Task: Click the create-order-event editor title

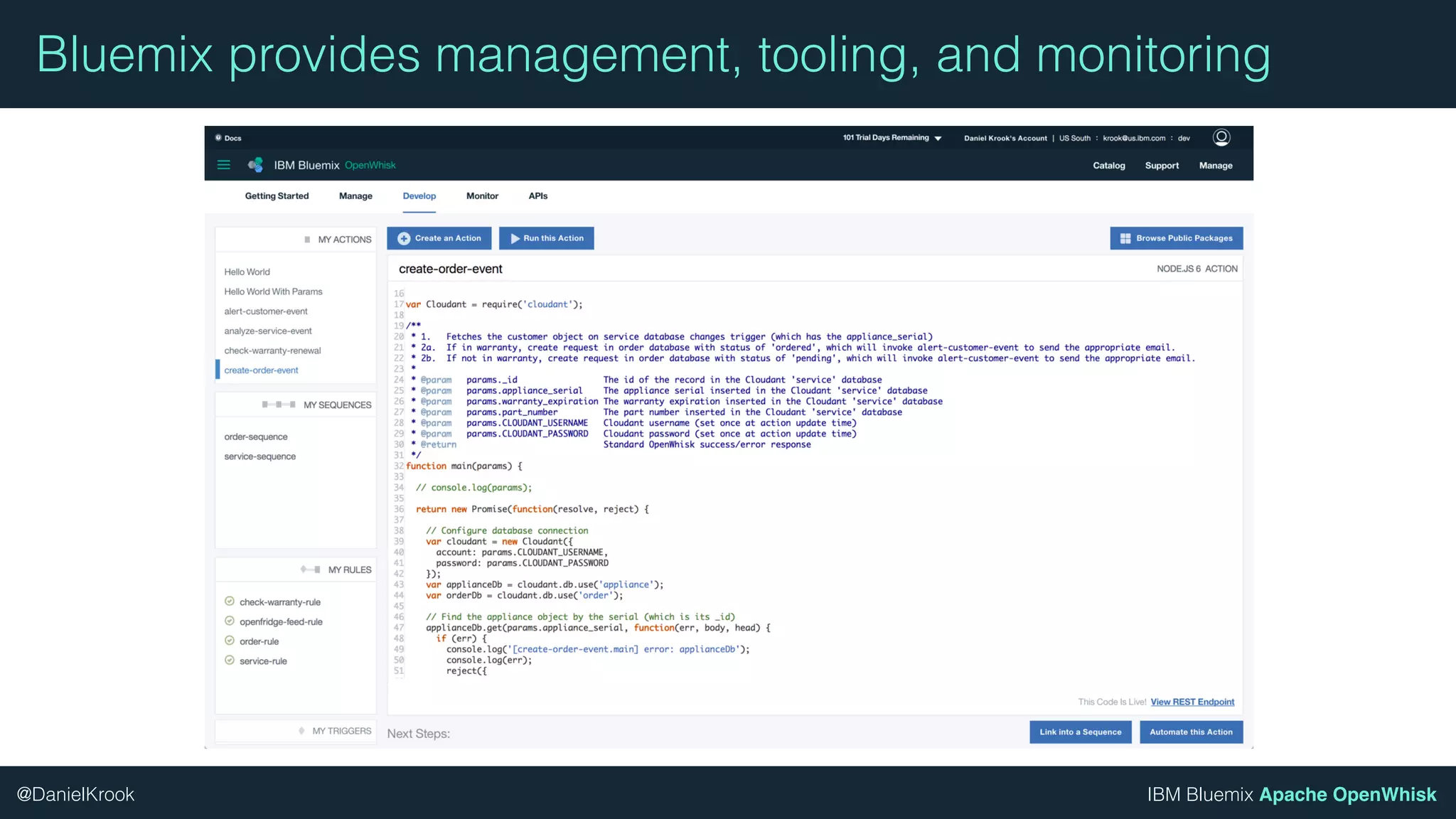Action: (450, 269)
